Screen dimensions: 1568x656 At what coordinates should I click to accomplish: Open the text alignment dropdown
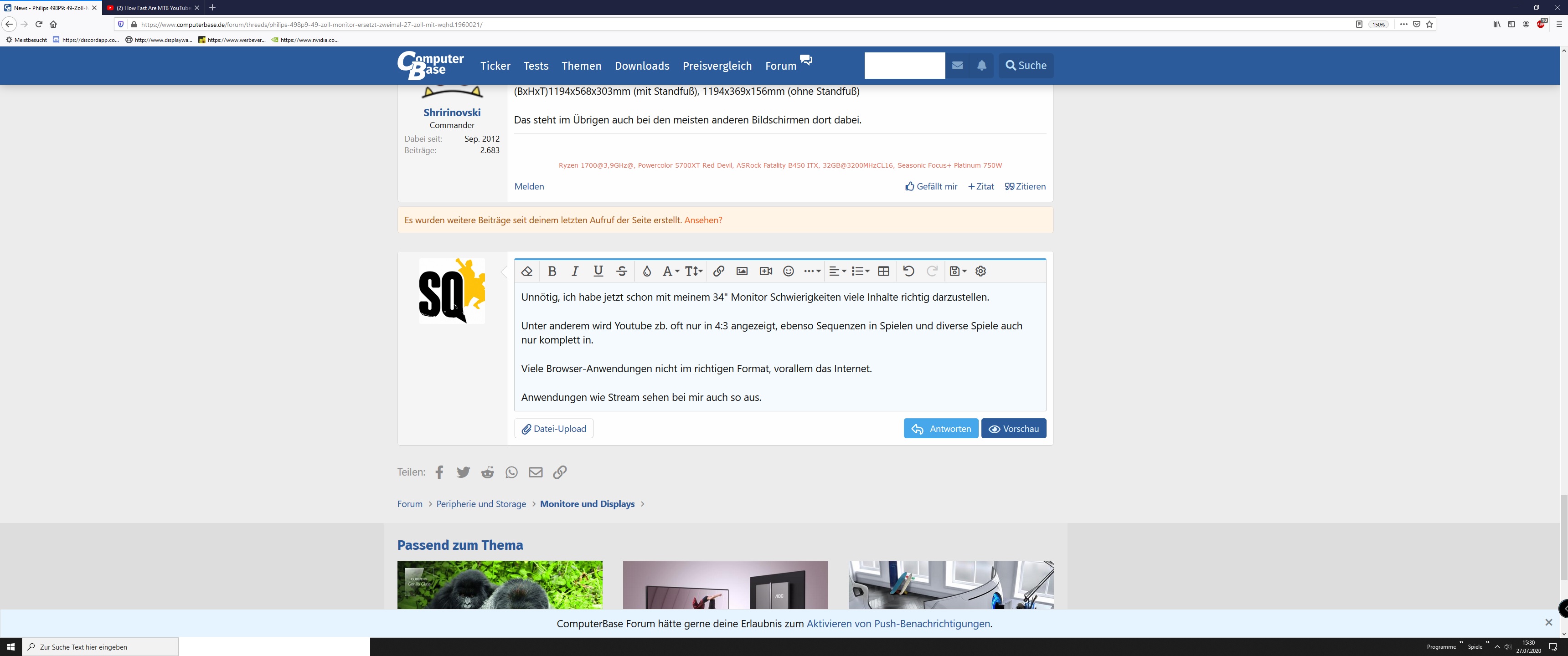click(838, 272)
